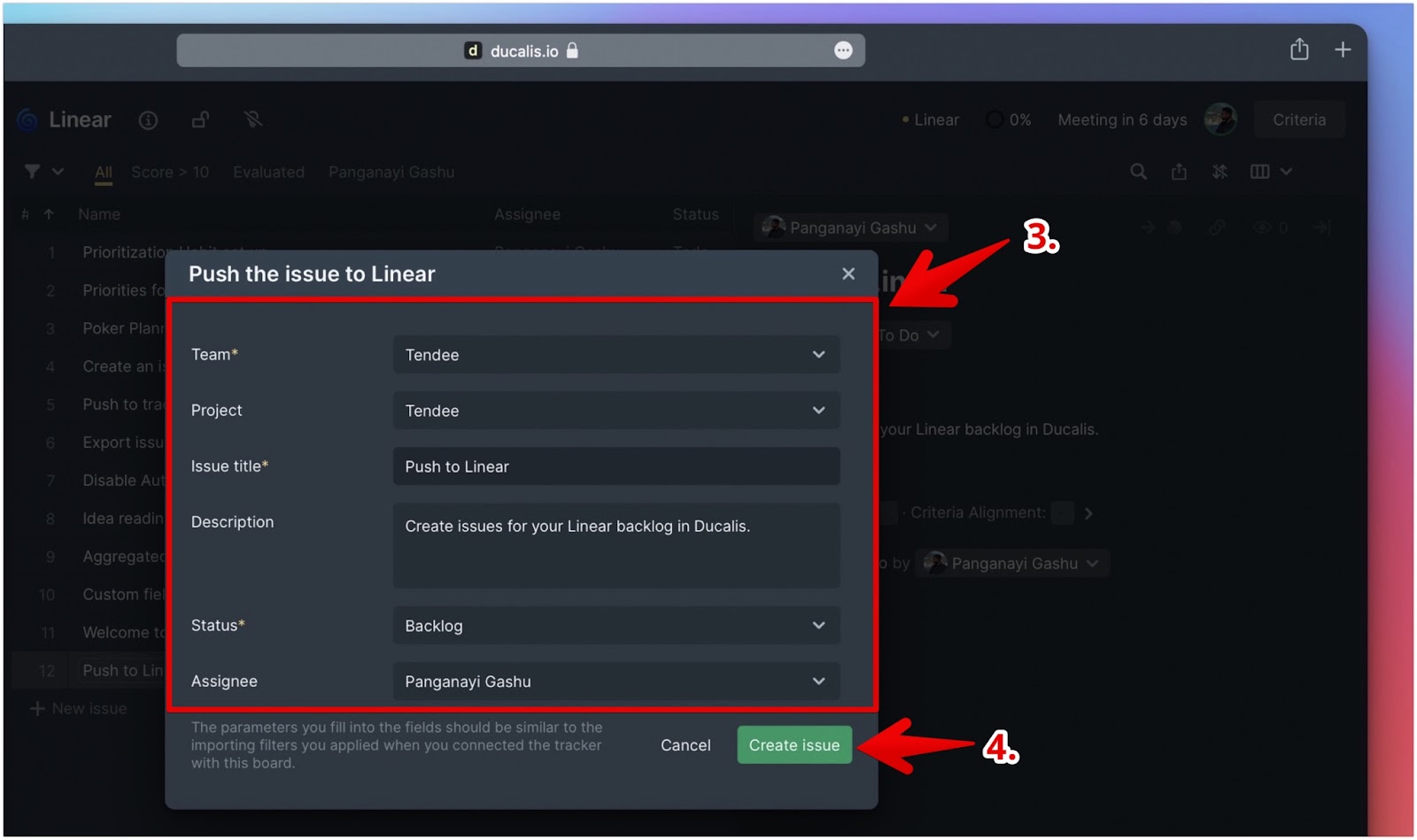Close the Push the issue dialog

tap(848, 274)
